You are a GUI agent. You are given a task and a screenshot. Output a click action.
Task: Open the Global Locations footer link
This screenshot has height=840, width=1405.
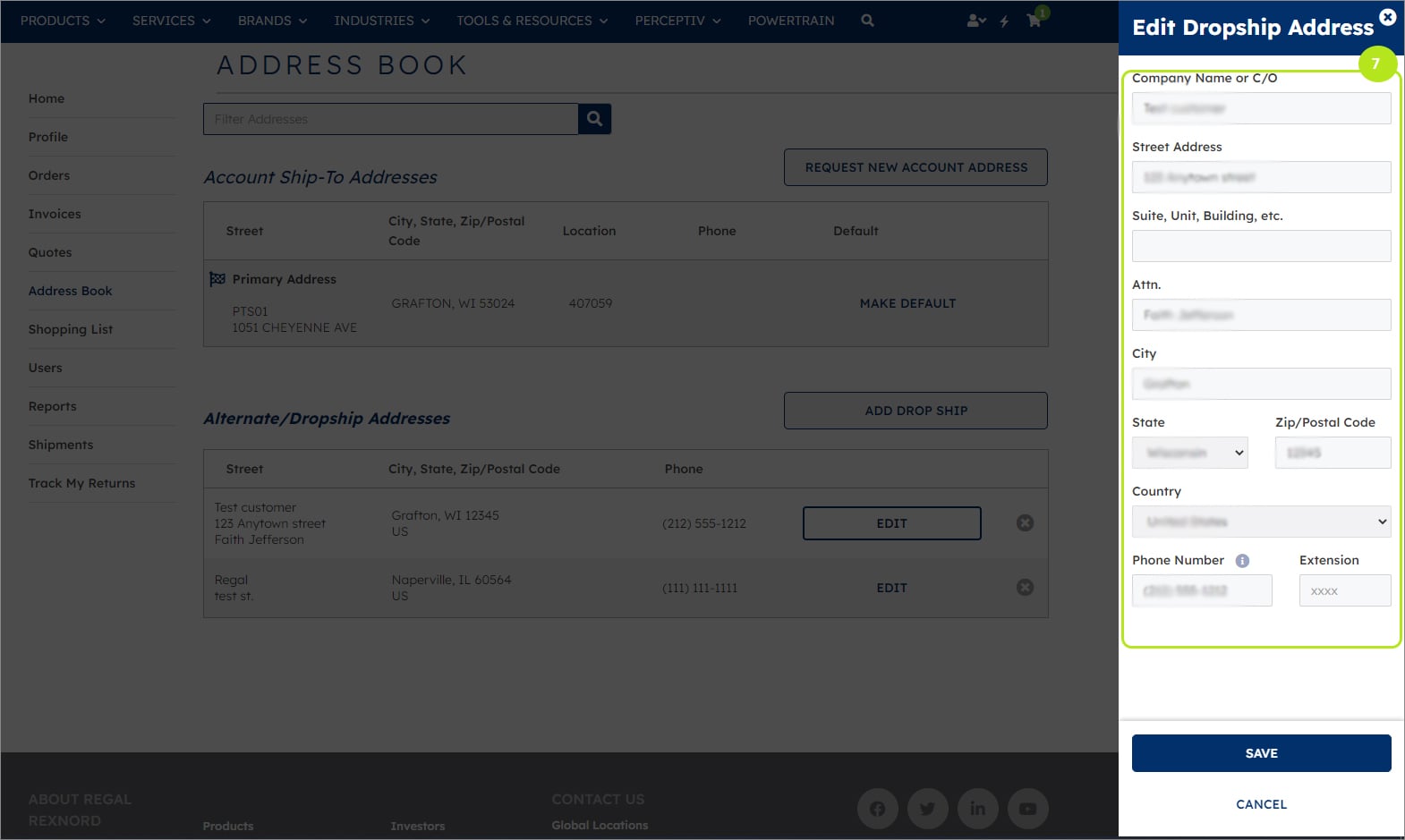pos(600,825)
